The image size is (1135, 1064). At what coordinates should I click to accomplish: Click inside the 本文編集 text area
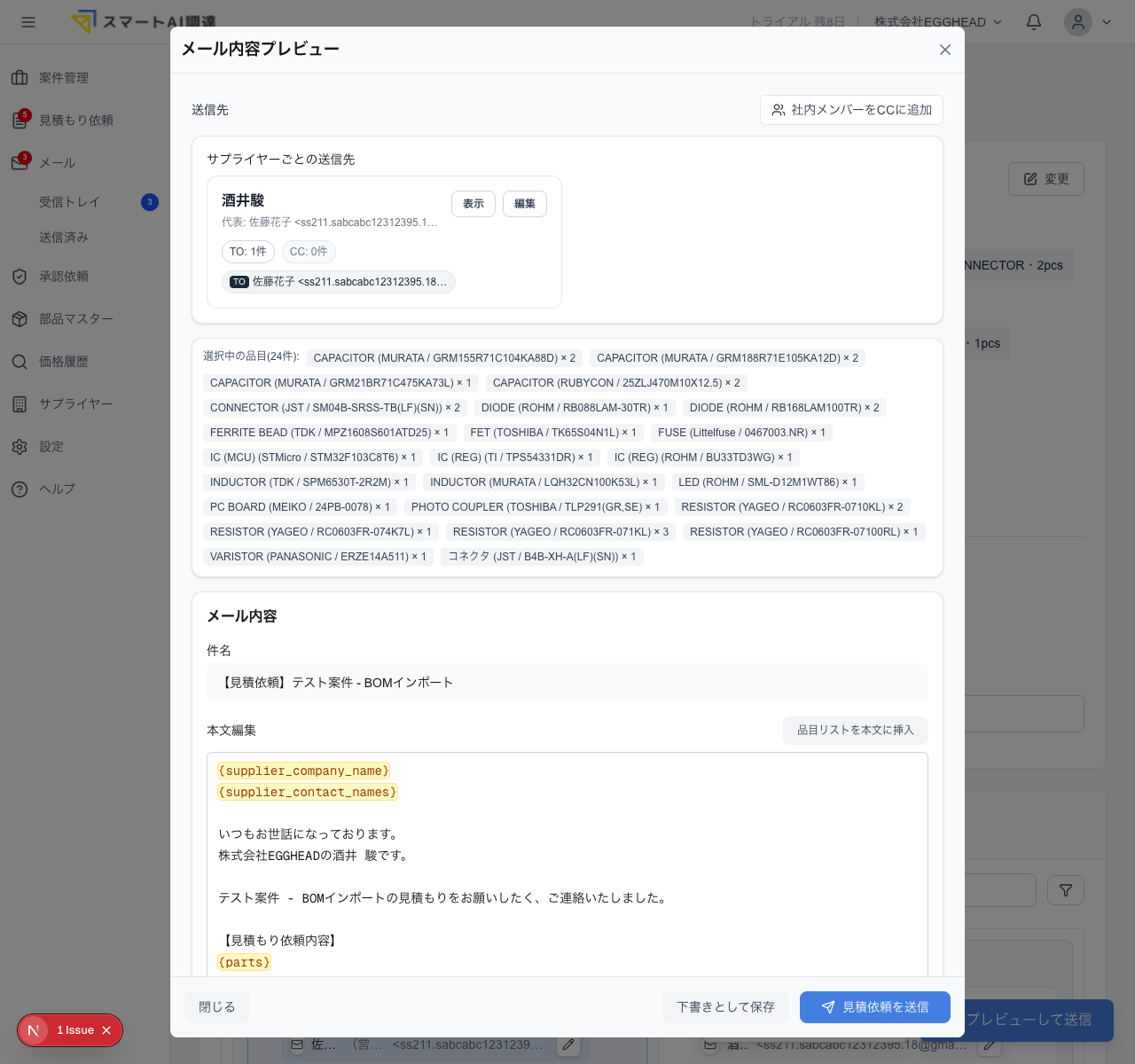pos(567,865)
